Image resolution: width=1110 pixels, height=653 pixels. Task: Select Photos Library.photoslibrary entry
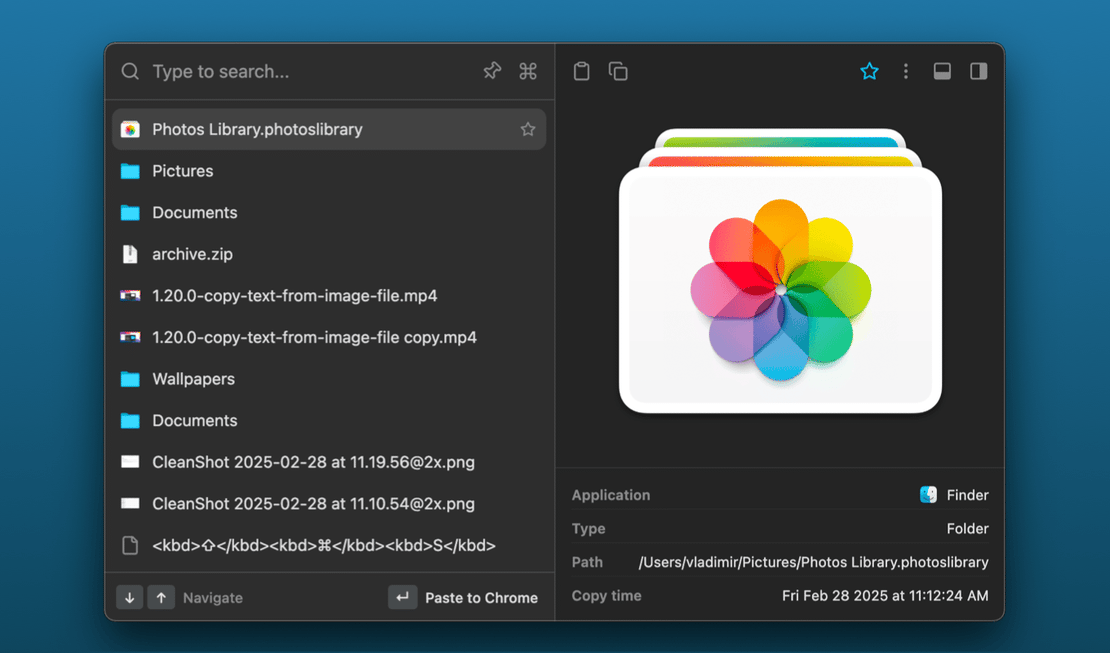(x=329, y=129)
